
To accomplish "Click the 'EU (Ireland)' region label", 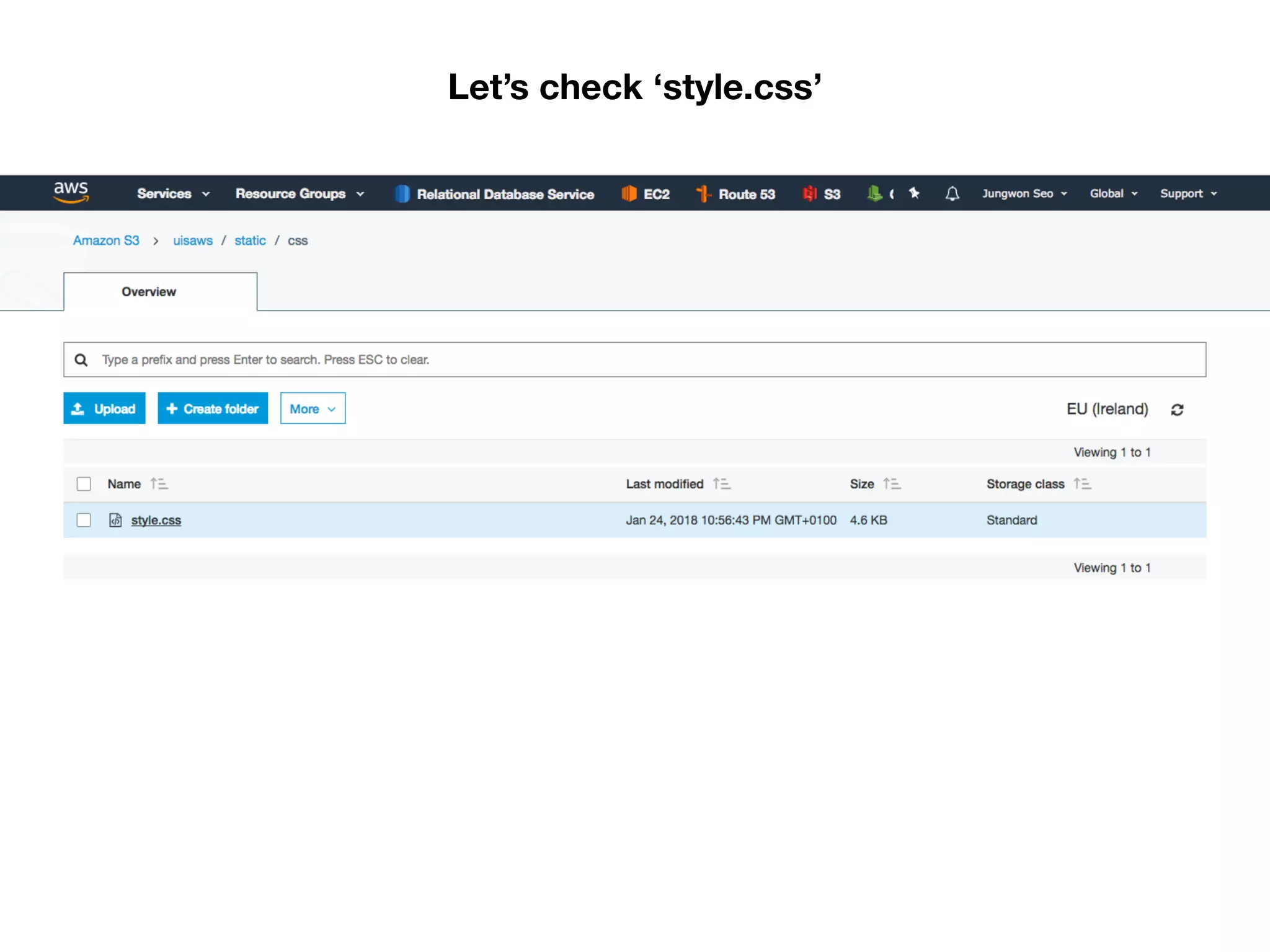I will point(1107,409).
